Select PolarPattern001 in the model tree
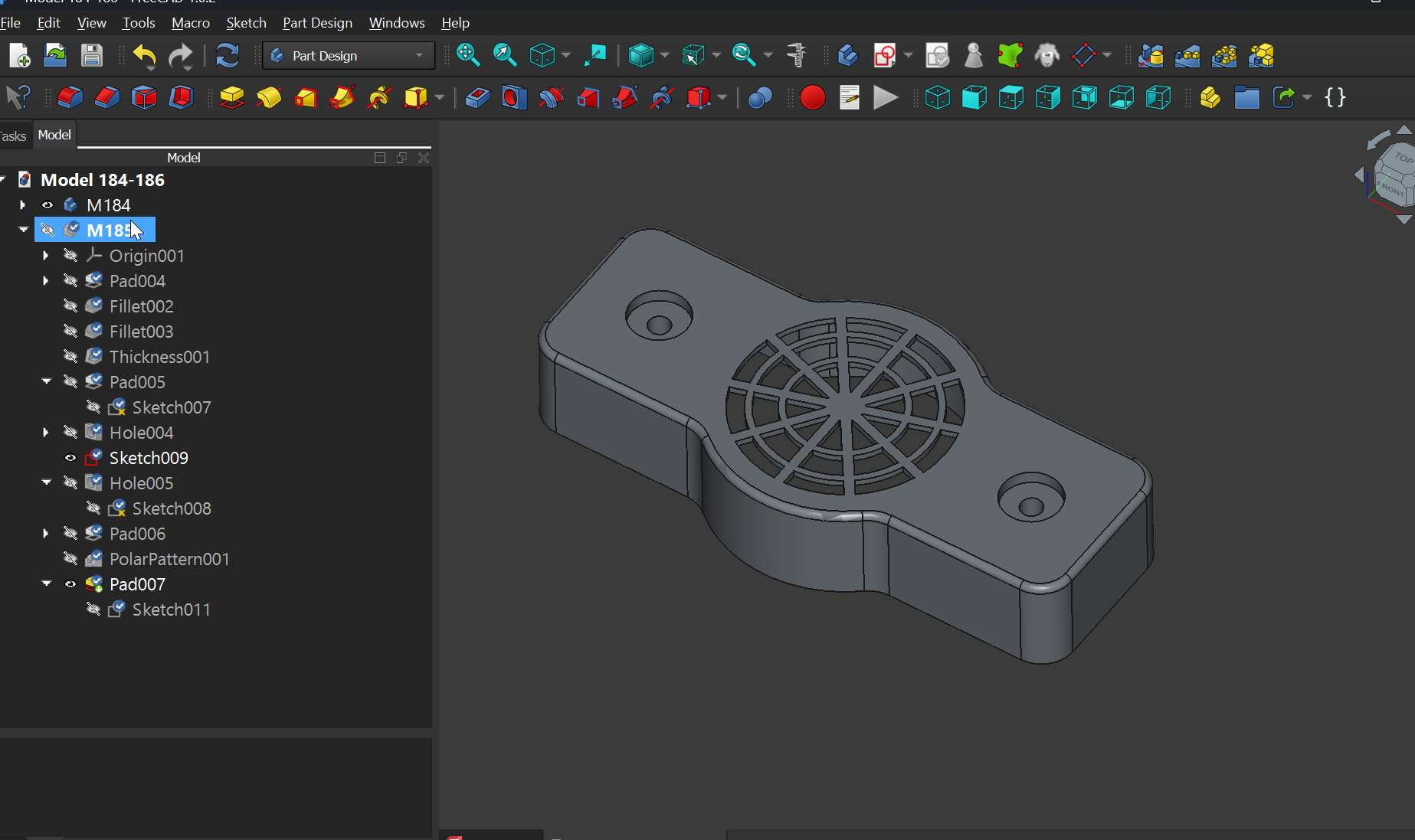 coord(169,559)
